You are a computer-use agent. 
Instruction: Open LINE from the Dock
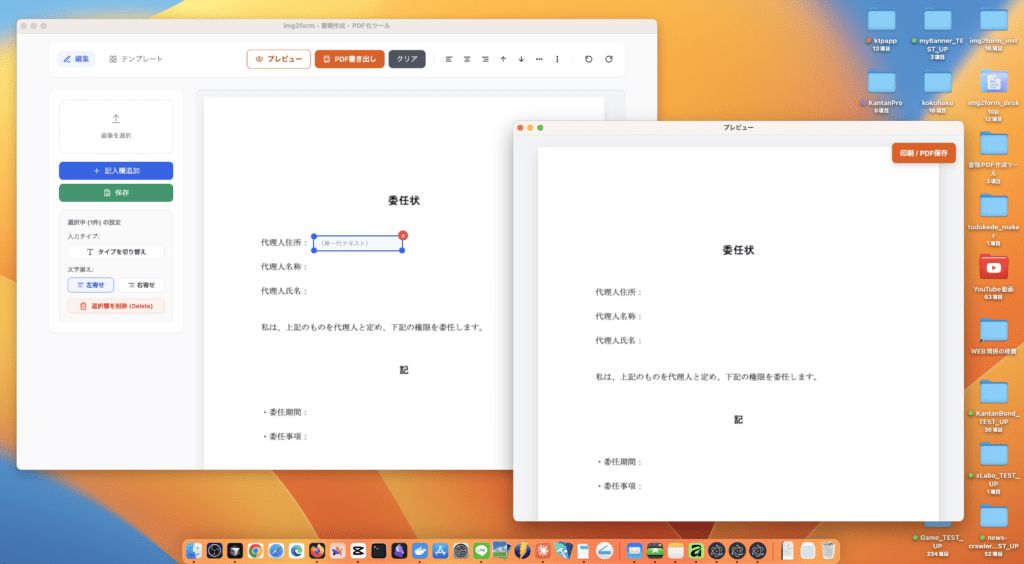pos(481,551)
